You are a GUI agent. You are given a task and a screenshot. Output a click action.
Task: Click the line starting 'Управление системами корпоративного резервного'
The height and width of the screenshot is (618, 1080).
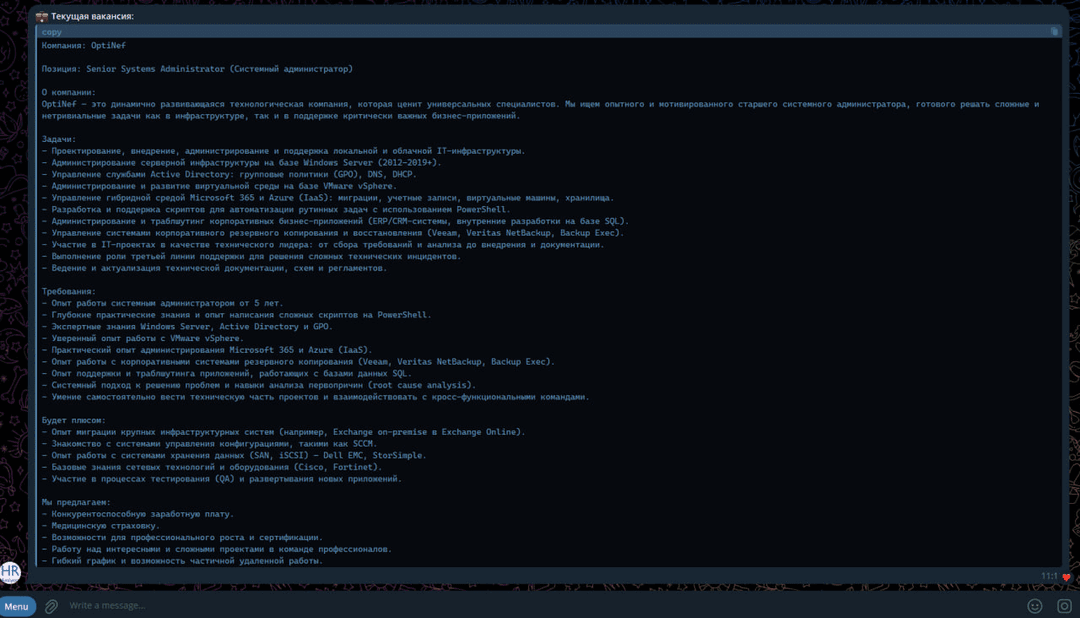click(x=333, y=233)
